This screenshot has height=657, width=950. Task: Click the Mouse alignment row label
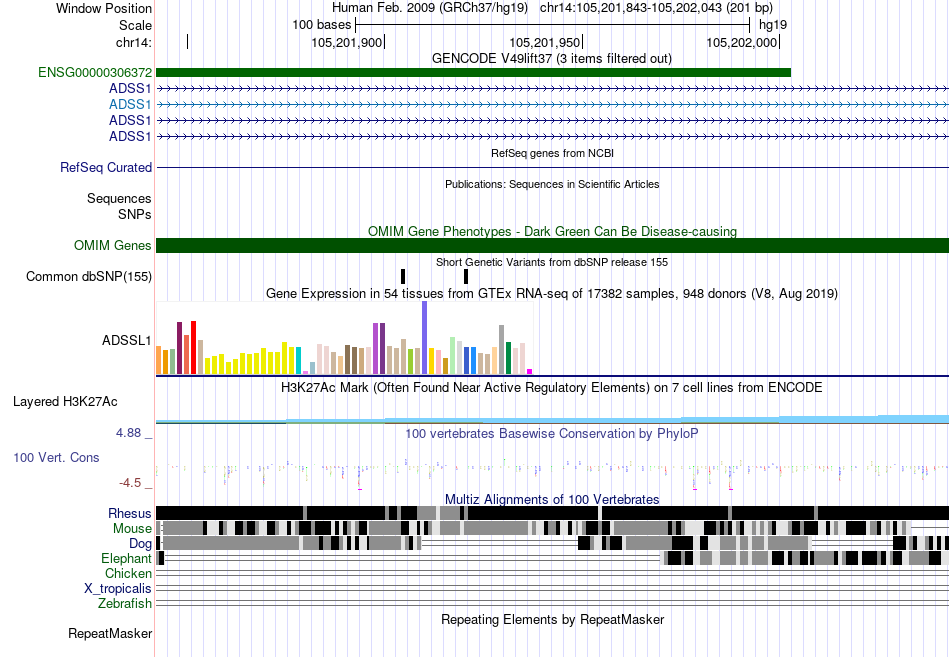132,529
